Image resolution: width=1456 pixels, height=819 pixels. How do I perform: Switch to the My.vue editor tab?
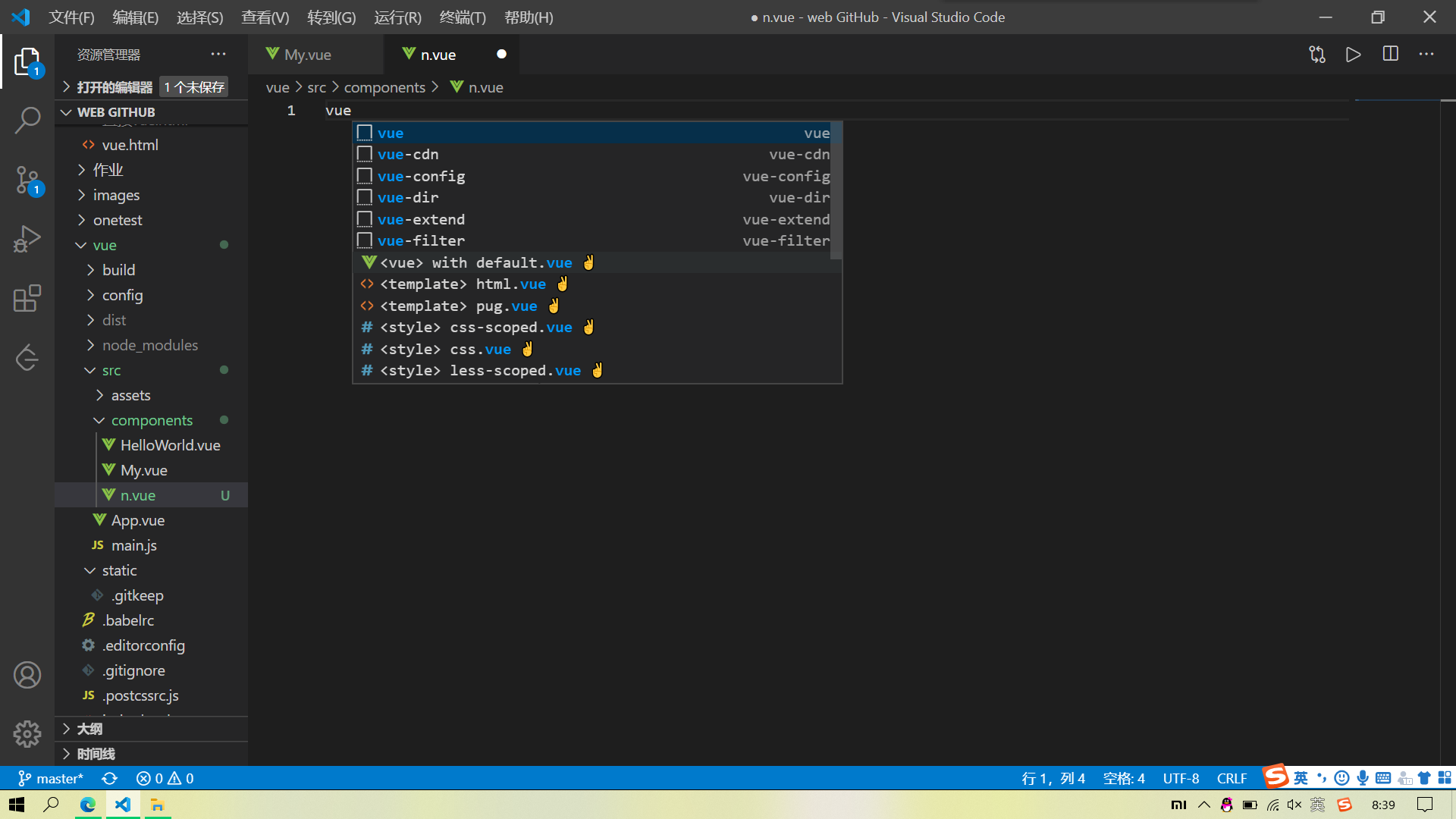(307, 55)
